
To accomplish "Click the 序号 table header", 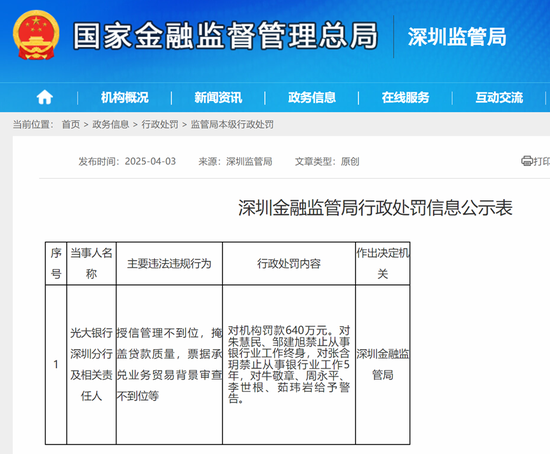I will (56, 263).
